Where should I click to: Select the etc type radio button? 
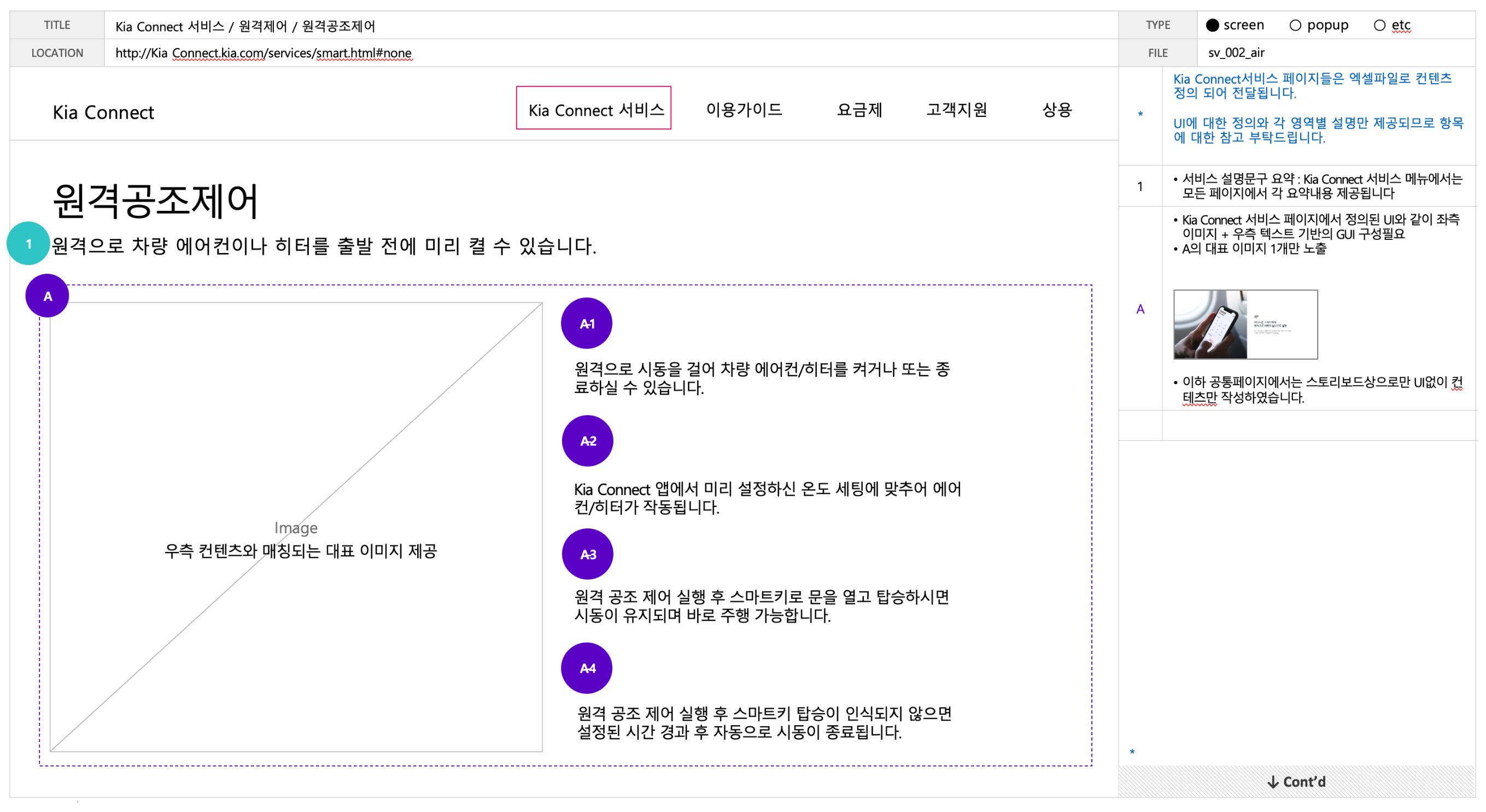(1379, 25)
